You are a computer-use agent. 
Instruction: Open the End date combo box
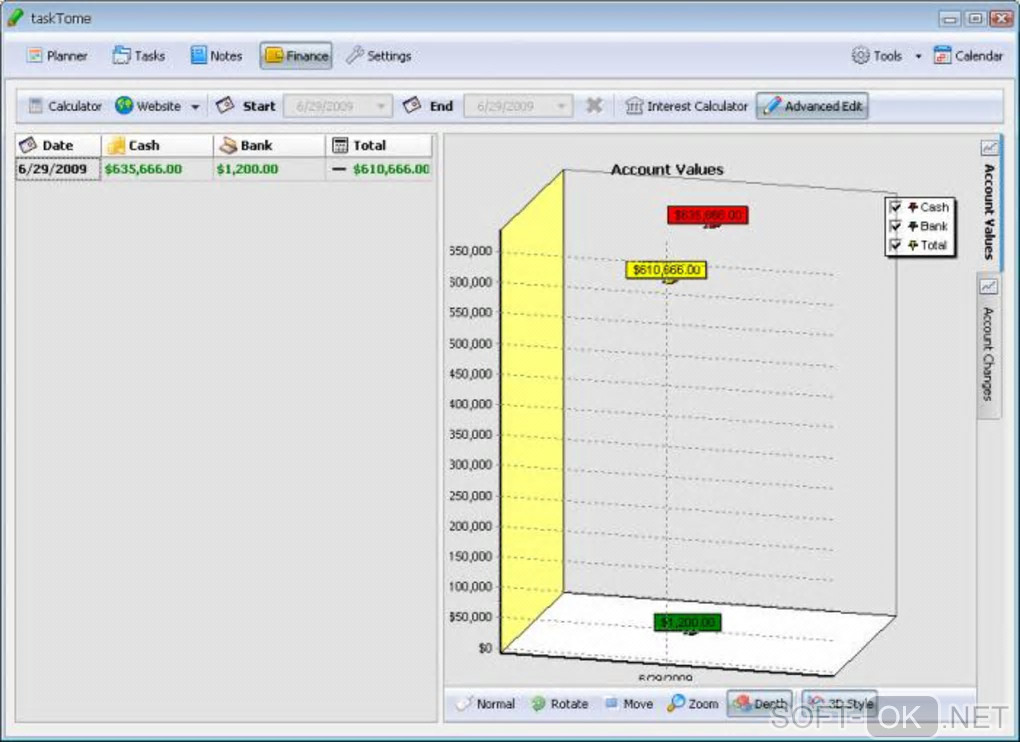(x=518, y=106)
